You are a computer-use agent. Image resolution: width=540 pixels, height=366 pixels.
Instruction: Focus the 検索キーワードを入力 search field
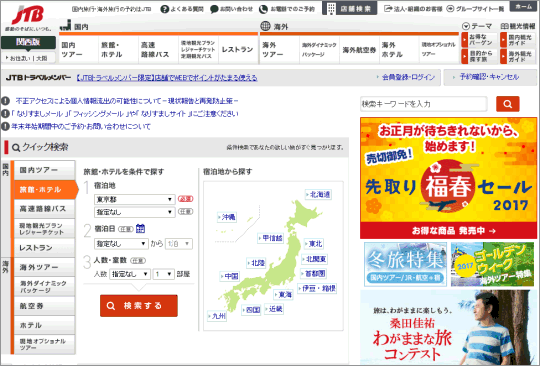pos(424,104)
